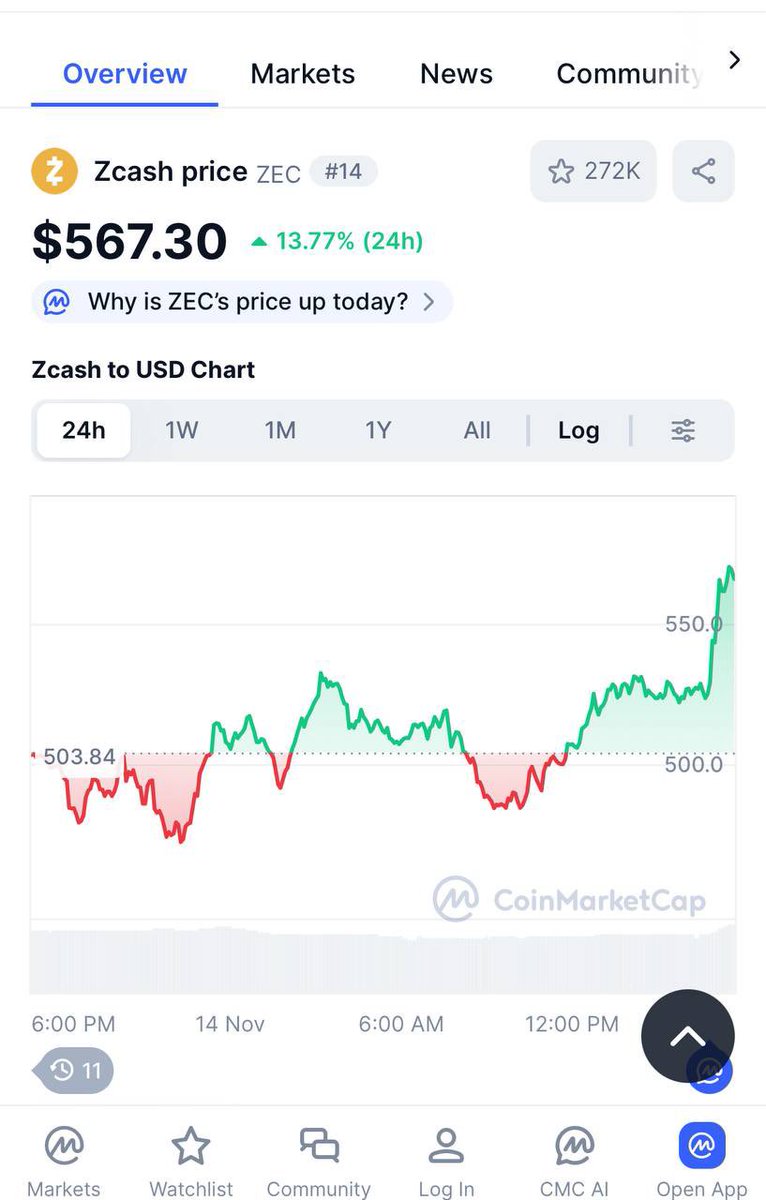Viewport: 766px width, 1200px height.
Task: Open Markets in bottom navigation
Action: (64, 1158)
